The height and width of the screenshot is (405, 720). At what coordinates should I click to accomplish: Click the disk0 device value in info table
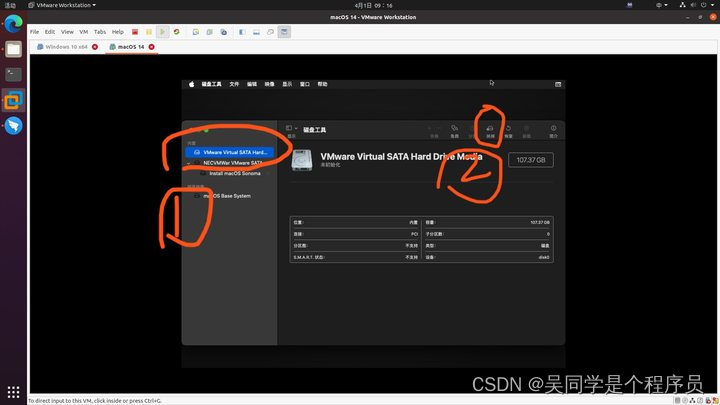pos(544,257)
